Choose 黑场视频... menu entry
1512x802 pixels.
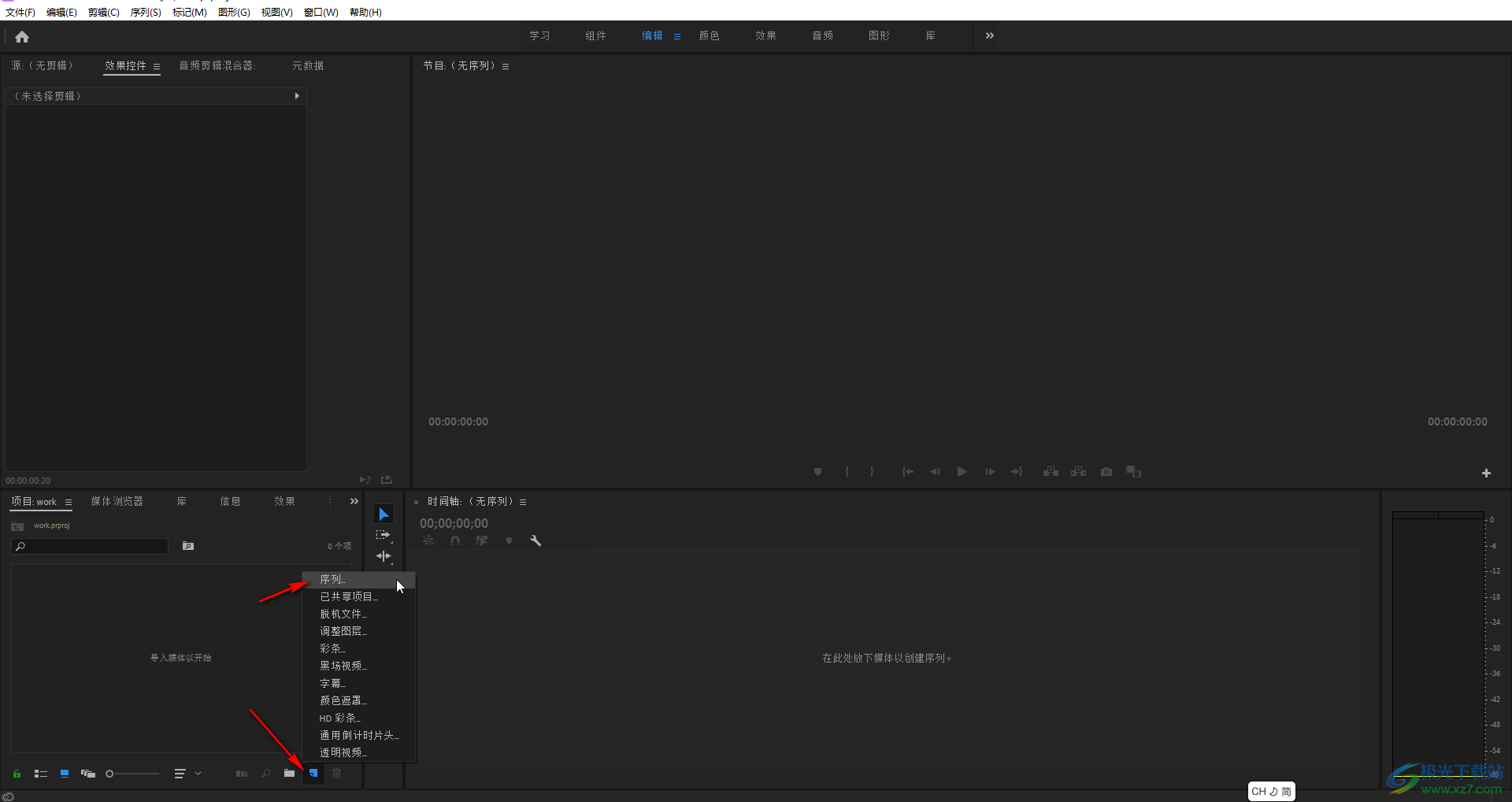(359, 666)
